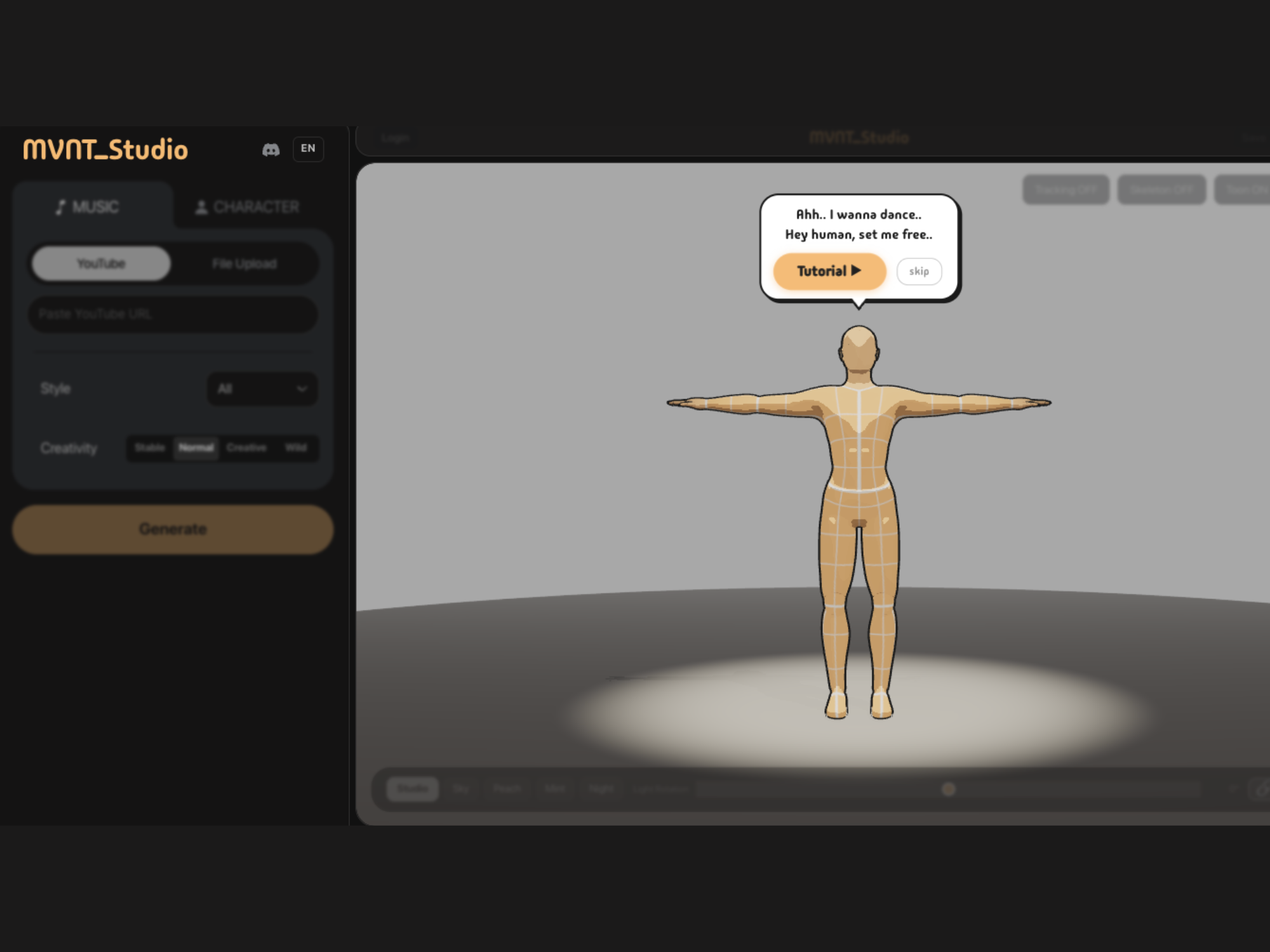Open the Style dropdown showing All
1270x952 pixels.
coord(262,389)
